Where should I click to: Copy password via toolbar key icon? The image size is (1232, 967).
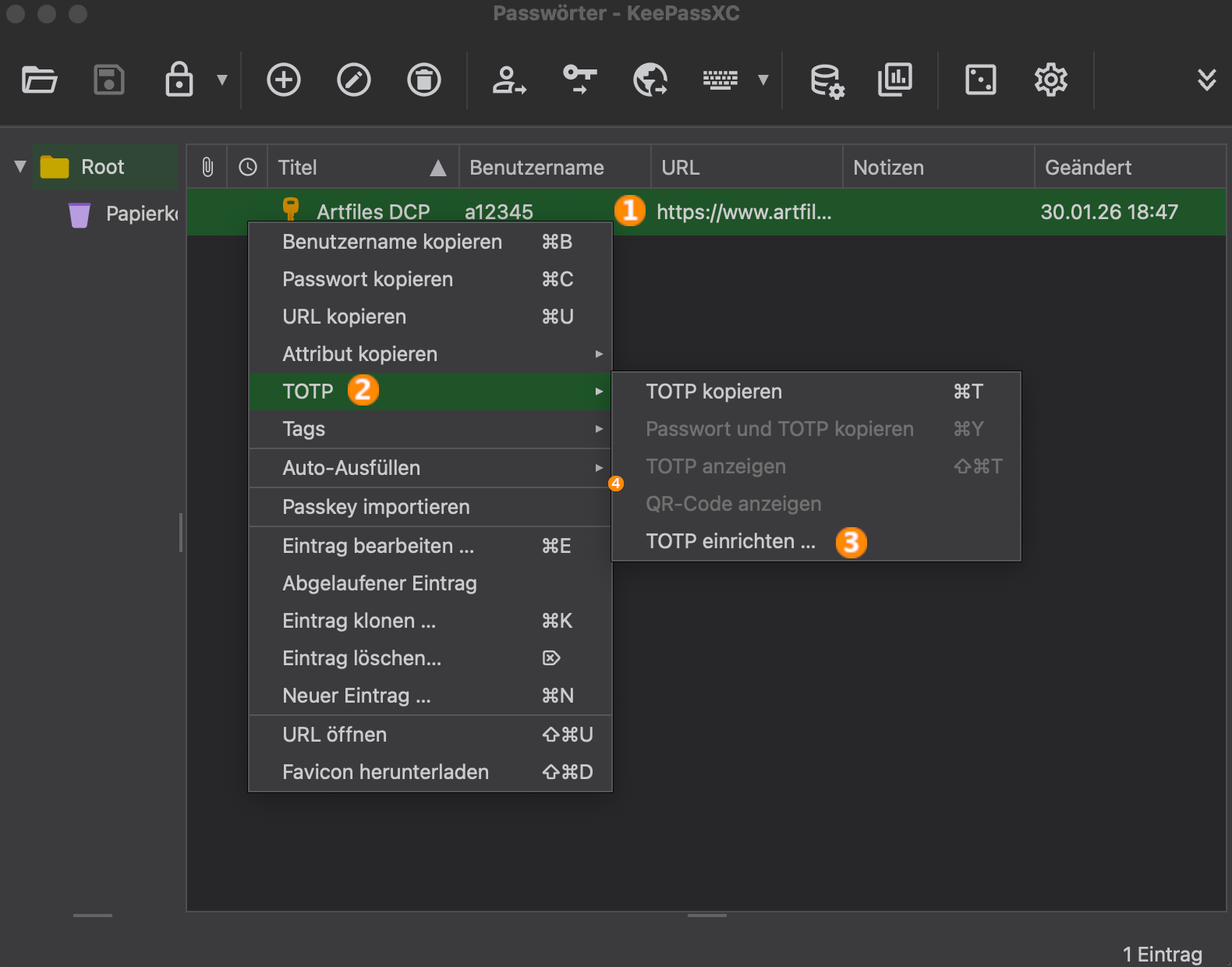pos(579,80)
